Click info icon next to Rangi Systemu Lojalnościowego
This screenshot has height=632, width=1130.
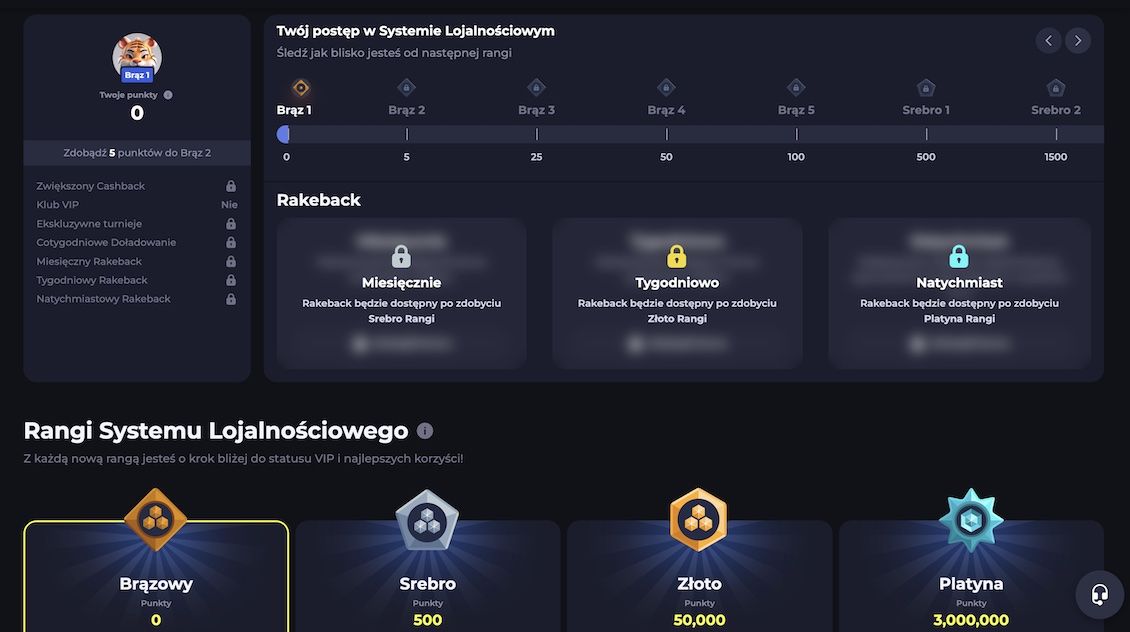(x=425, y=431)
